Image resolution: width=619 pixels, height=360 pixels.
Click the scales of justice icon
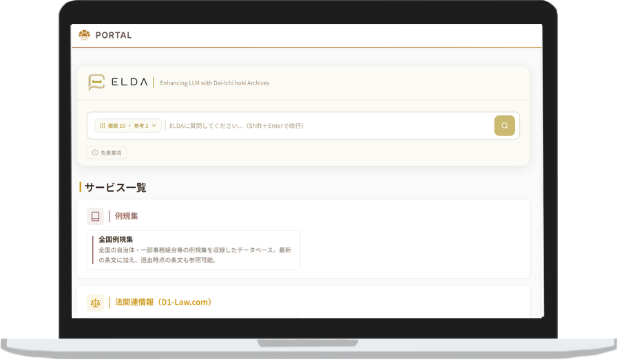[x=95, y=303]
